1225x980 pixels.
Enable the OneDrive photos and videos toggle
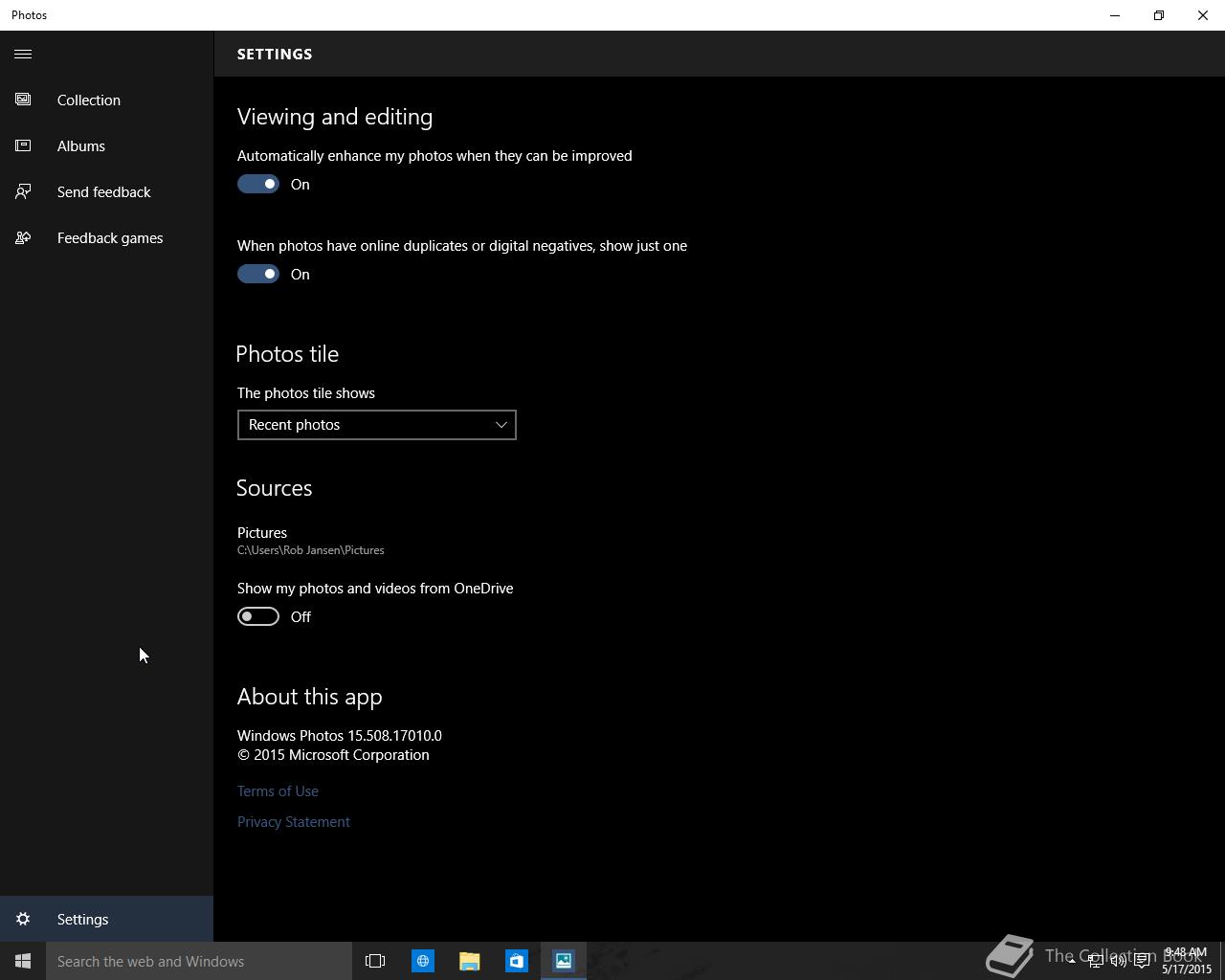[258, 616]
